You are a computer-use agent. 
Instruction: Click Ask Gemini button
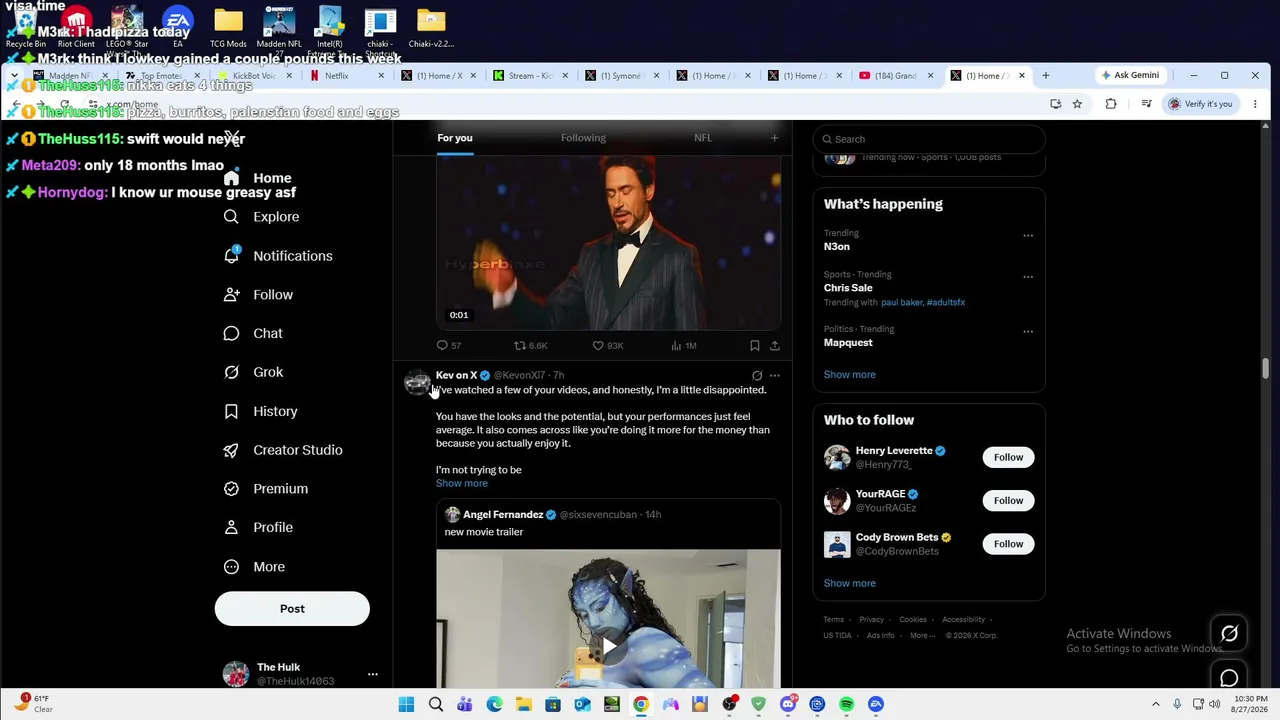tap(1130, 76)
